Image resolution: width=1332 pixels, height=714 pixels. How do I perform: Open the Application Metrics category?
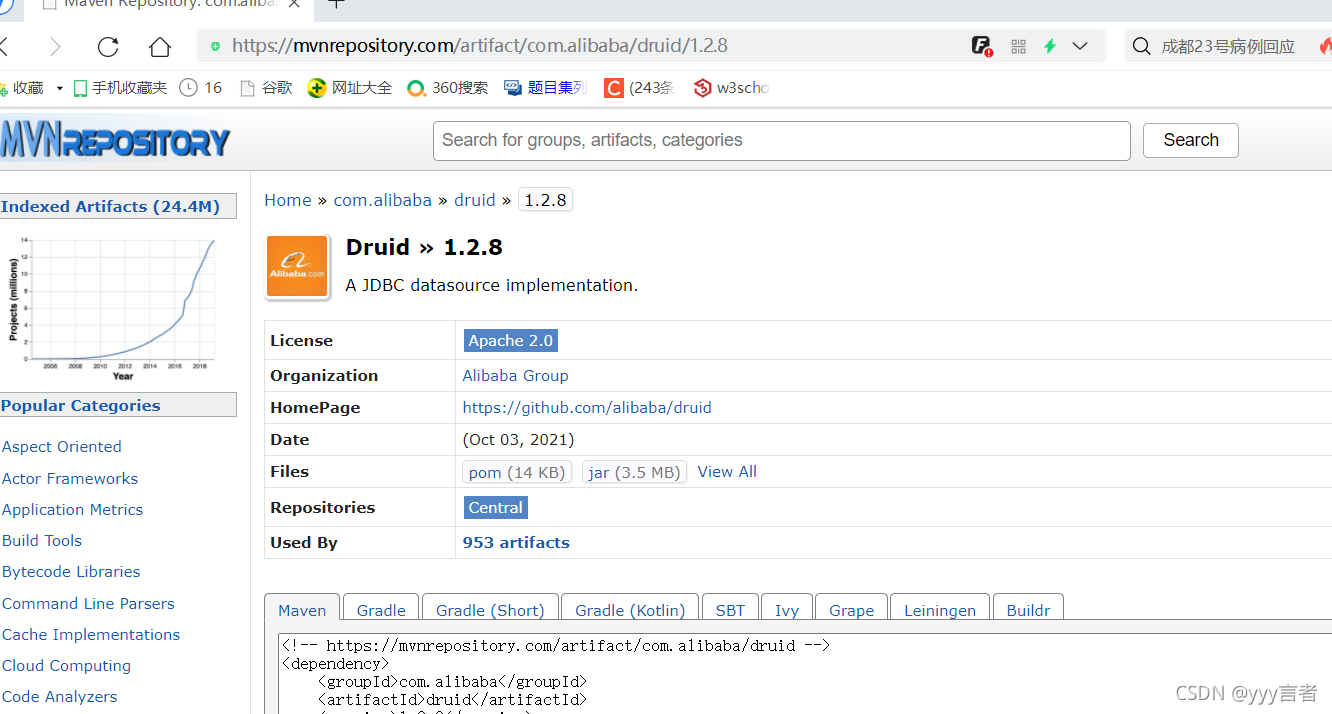pyautogui.click(x=72, y=510)
